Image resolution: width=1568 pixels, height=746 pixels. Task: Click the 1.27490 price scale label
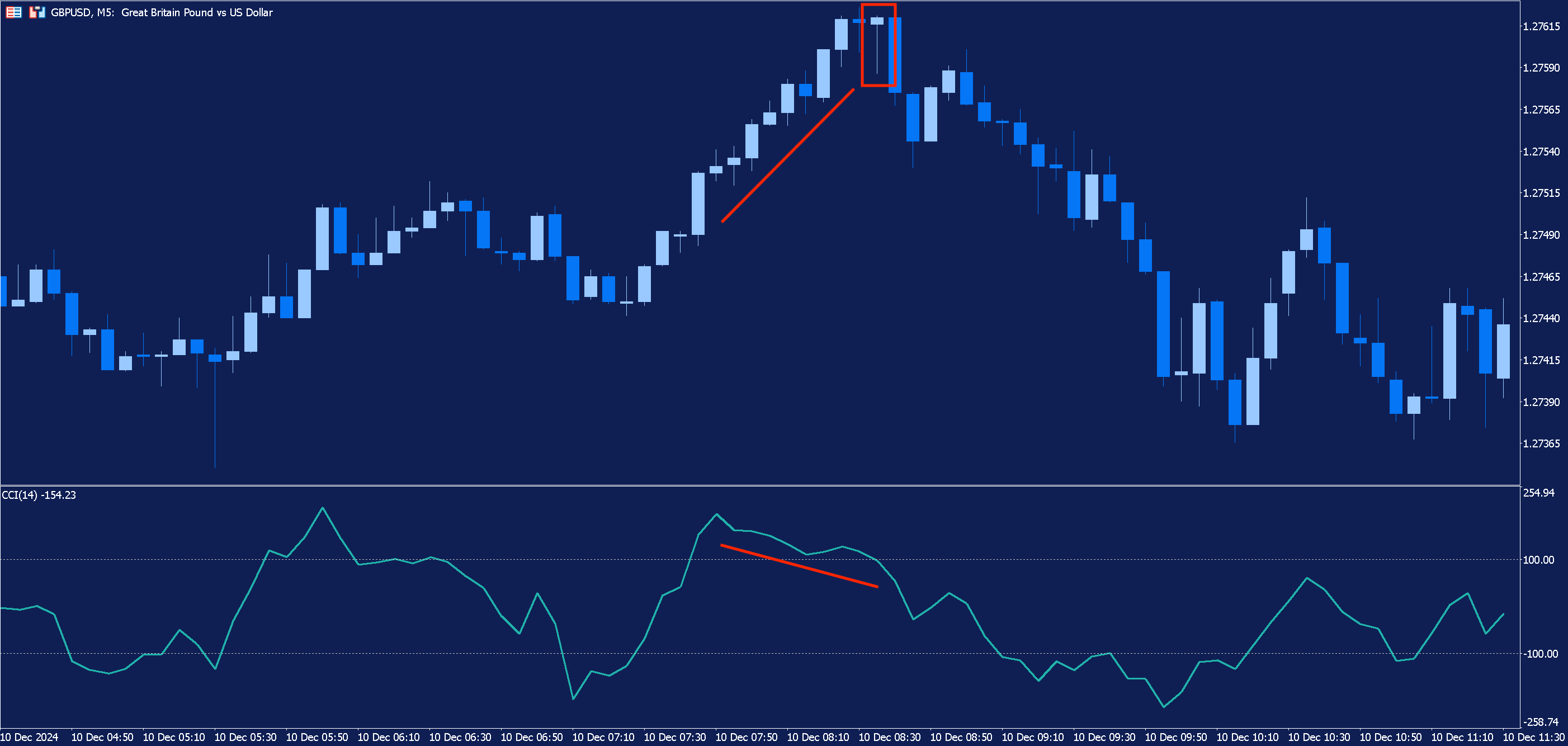pos(1541,235)
